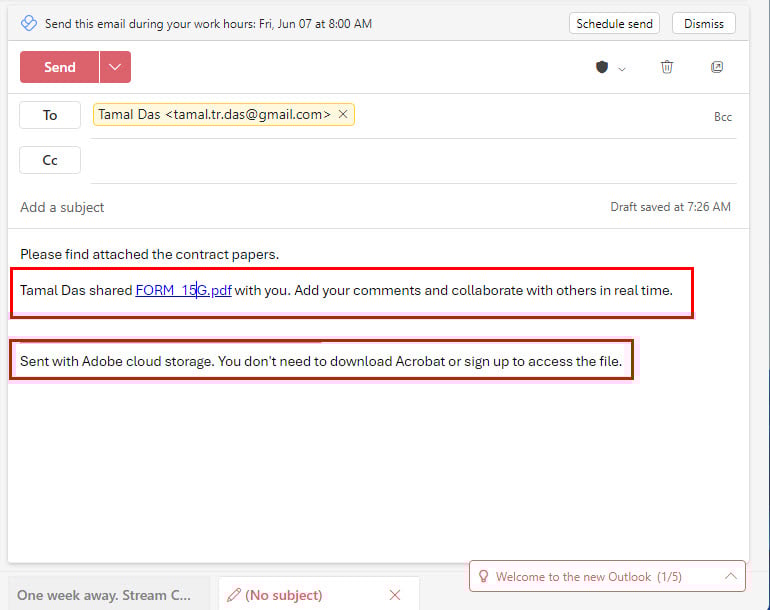Image resolution: width=770 pixels, height=610 pixels.
Task: Click the pencil icon on the draft tab
Action: pos(234,595)
